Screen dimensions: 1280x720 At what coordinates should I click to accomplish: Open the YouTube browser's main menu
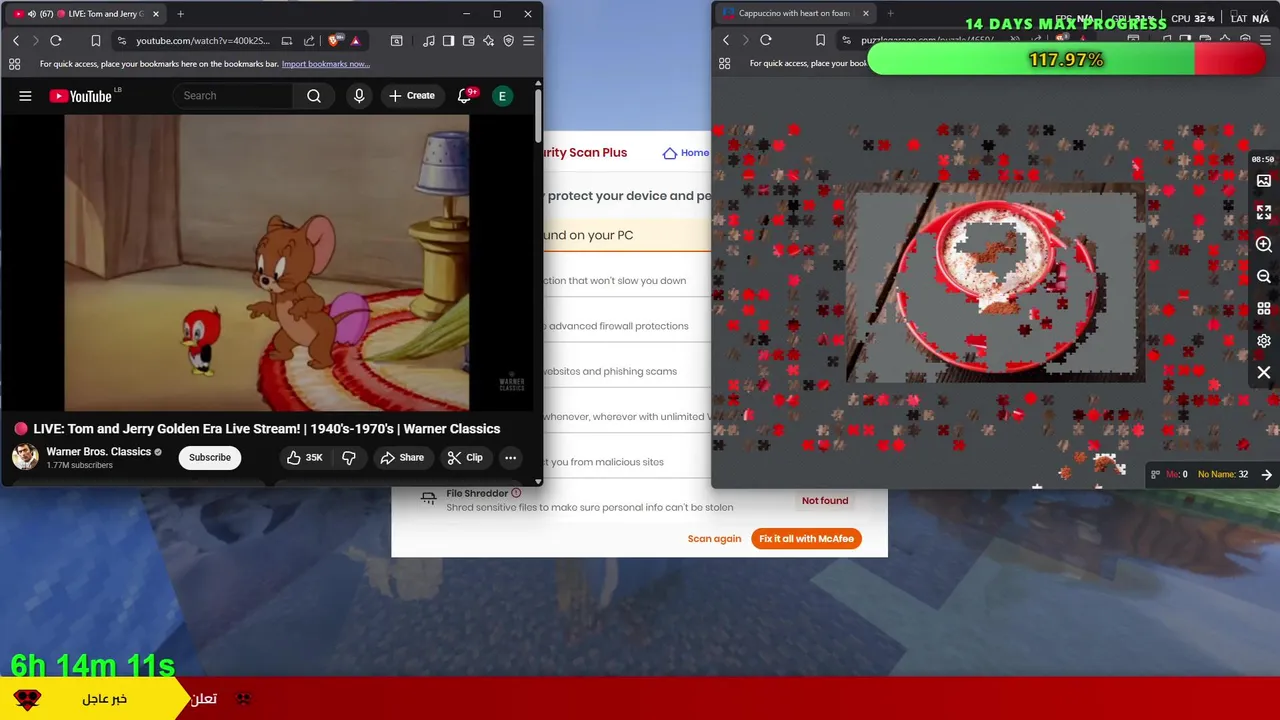click(528, 41)
